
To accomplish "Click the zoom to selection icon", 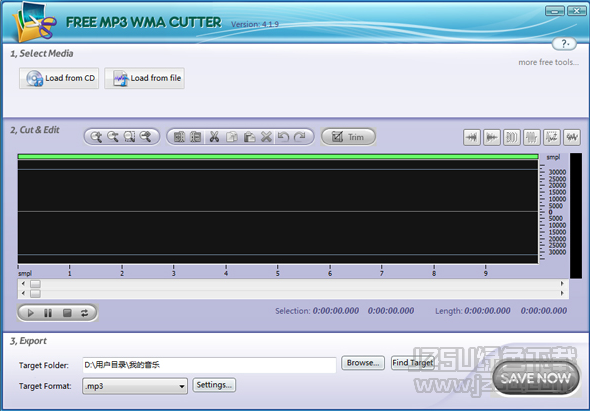I will click(129, 137).
